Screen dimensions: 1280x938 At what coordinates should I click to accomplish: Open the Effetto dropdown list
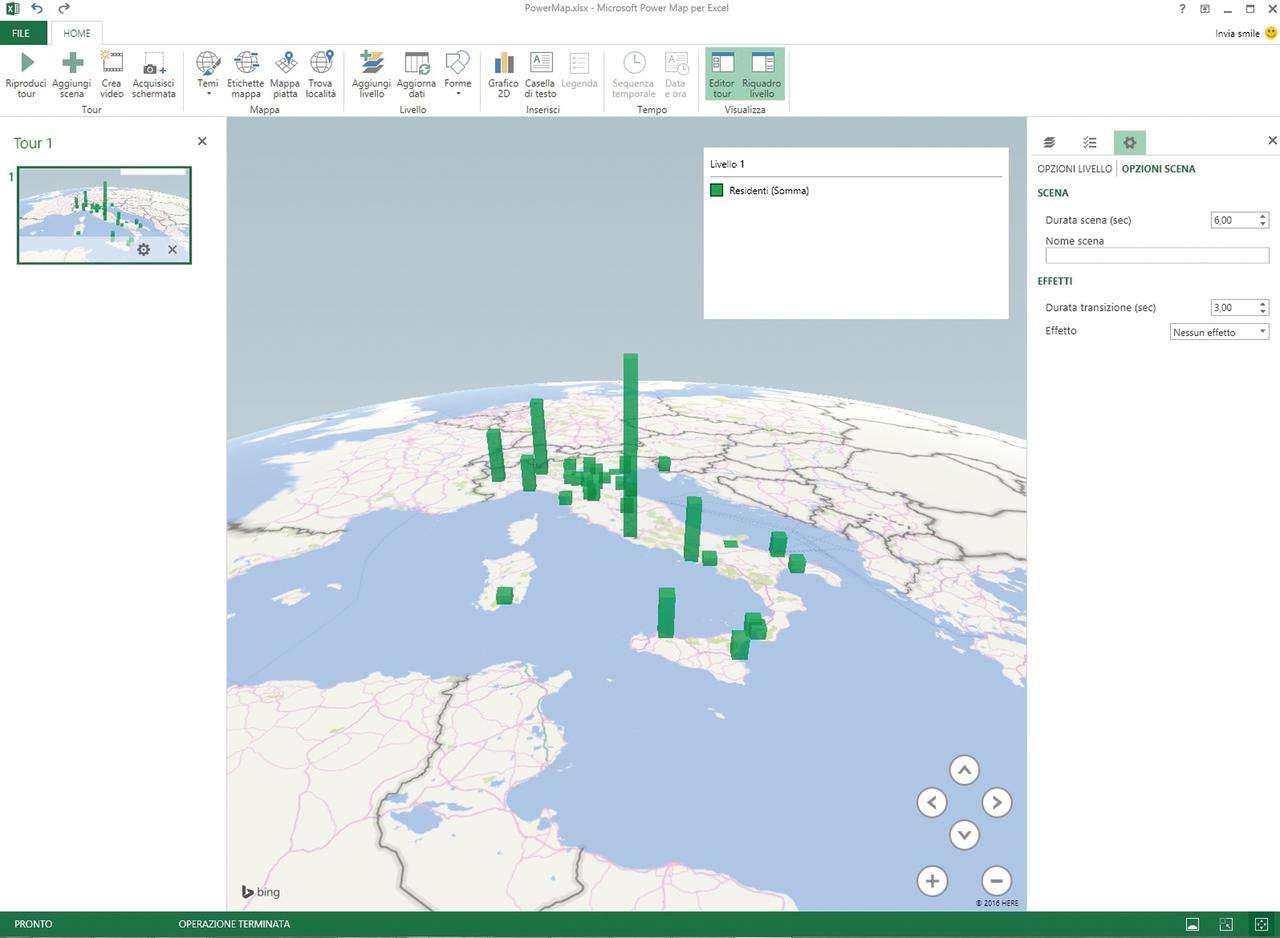(x=1219, y=332)
